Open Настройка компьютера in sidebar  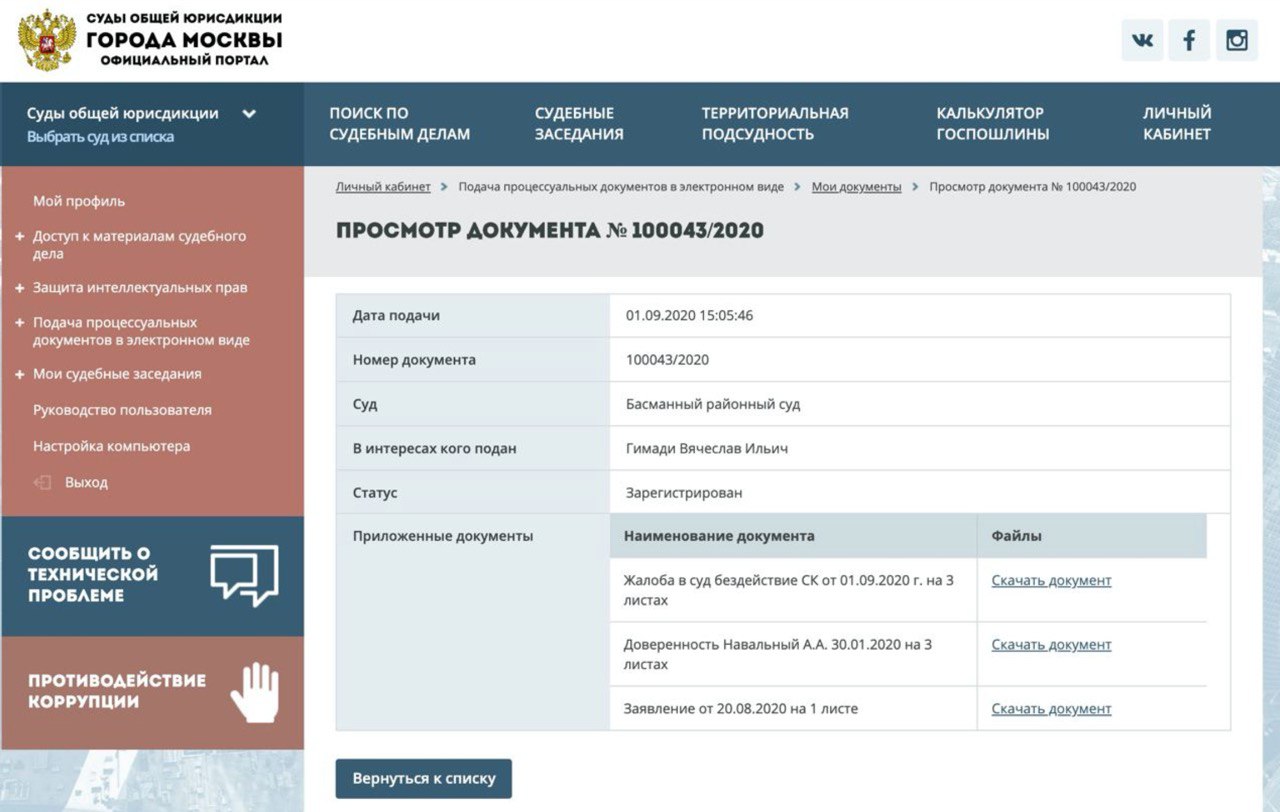111,446
